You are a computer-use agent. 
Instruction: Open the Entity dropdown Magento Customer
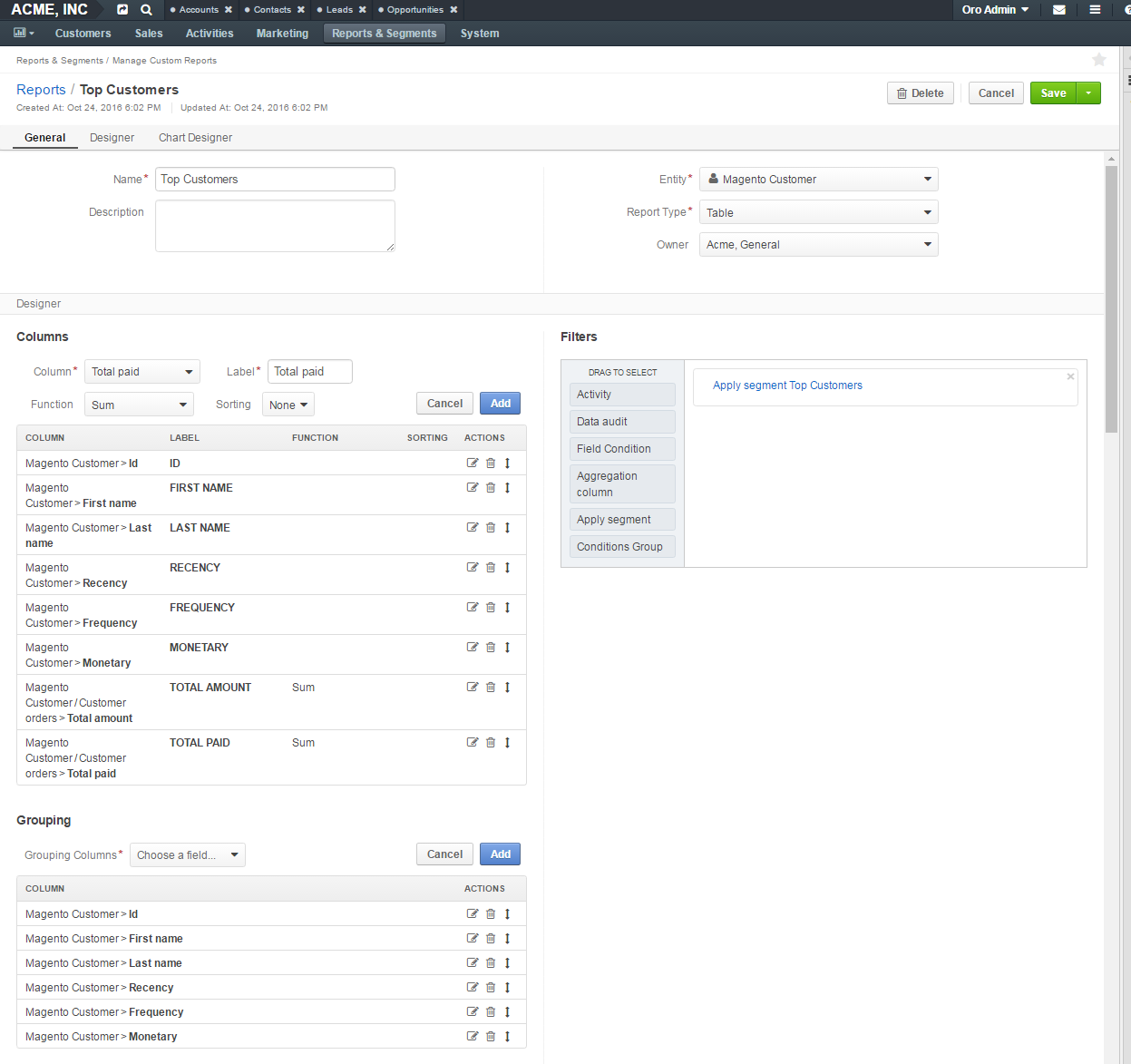point(818,179)
